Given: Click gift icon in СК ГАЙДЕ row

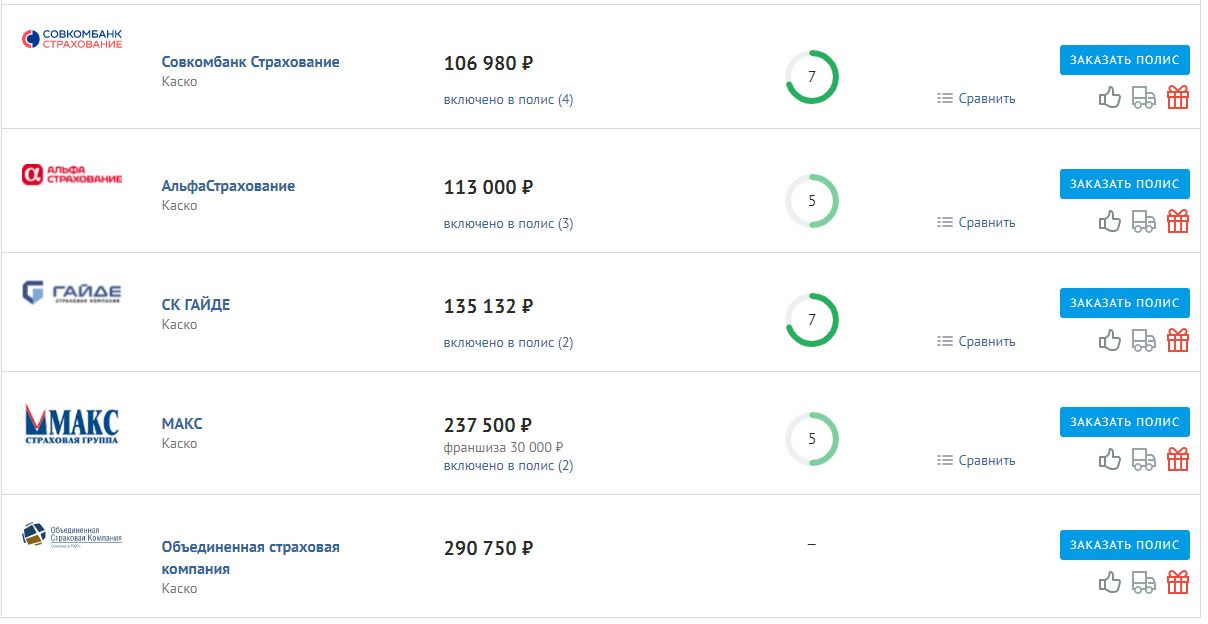Looking at the screenshot, I should (x=1178, y=341).
